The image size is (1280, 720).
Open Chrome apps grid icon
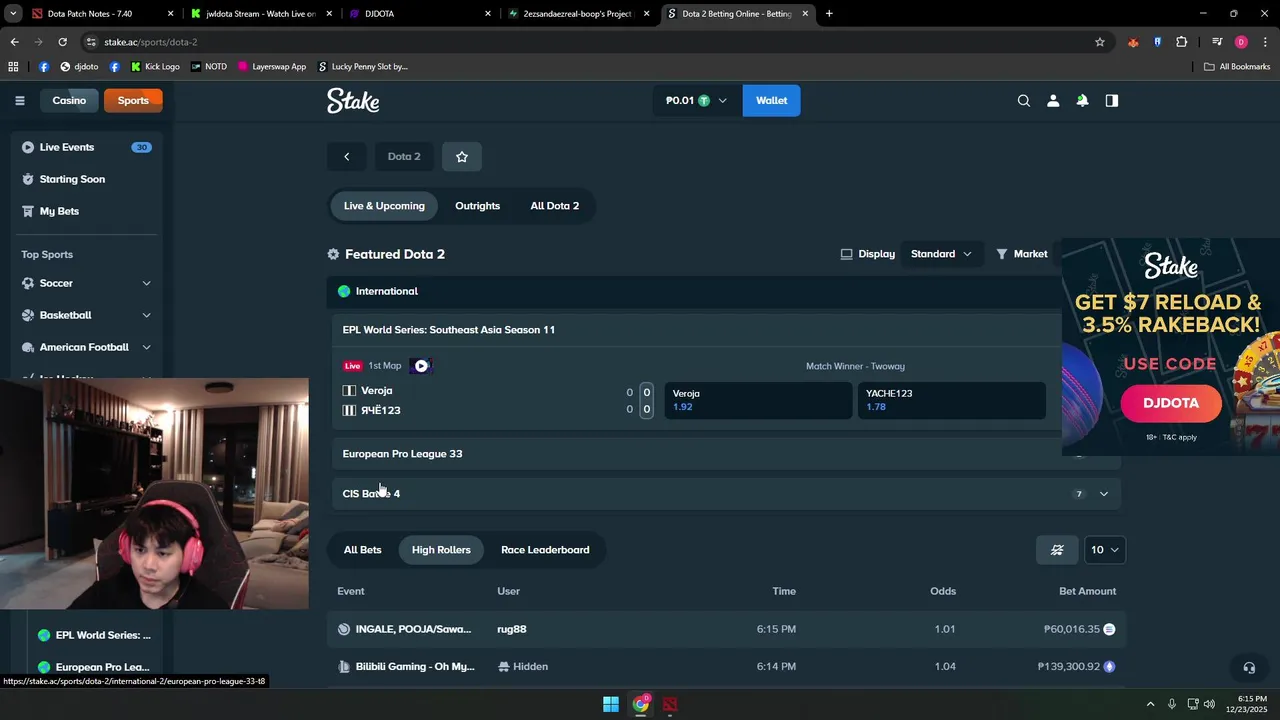pos(13,67)
